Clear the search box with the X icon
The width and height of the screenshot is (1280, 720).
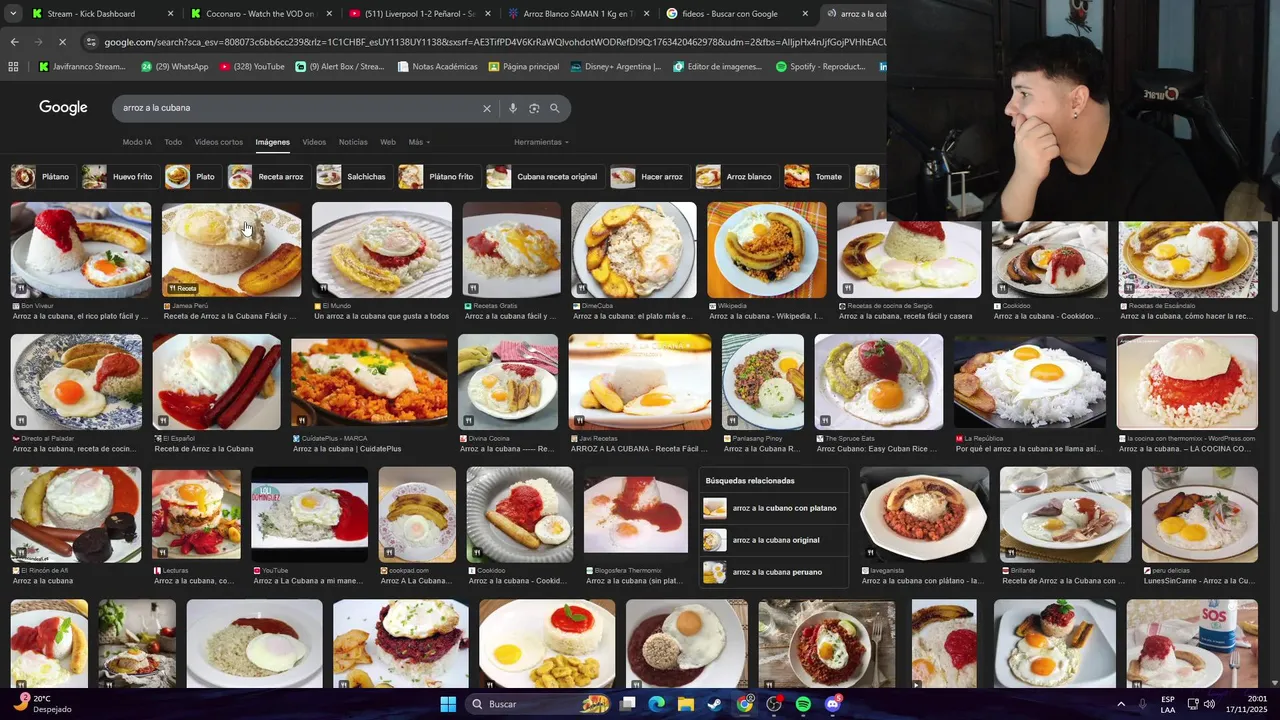[487, 108]
